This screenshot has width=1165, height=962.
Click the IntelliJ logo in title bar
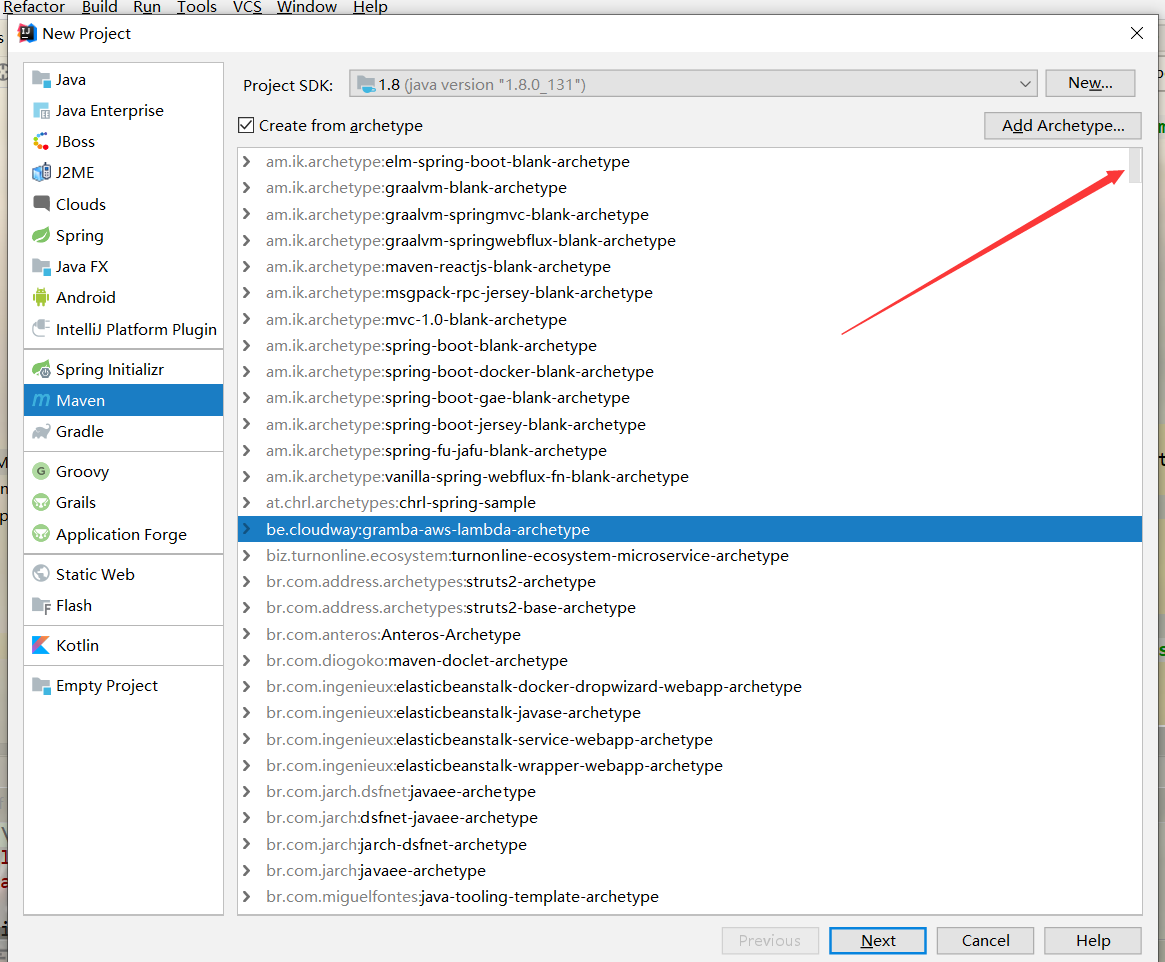[27, 33]
